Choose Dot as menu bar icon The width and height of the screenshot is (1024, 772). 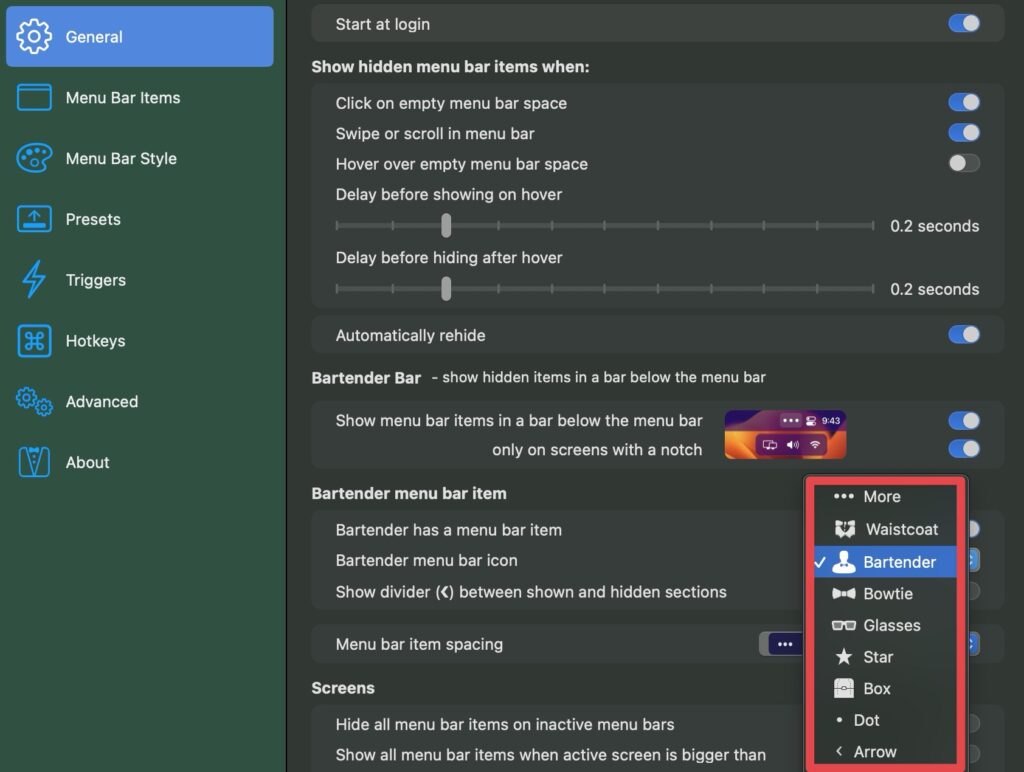coord(886,720)
